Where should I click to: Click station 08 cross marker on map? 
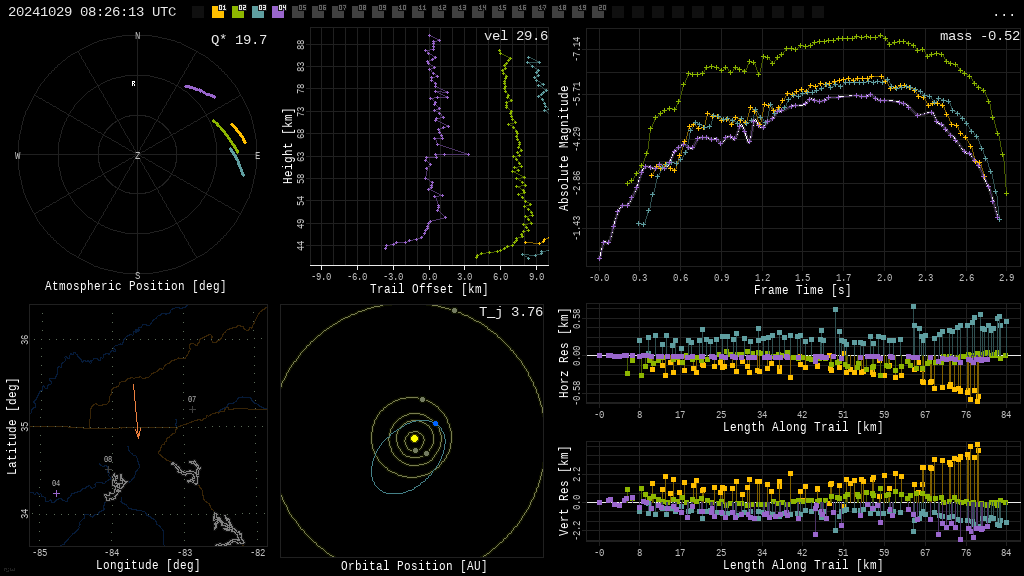click(108, 469)
